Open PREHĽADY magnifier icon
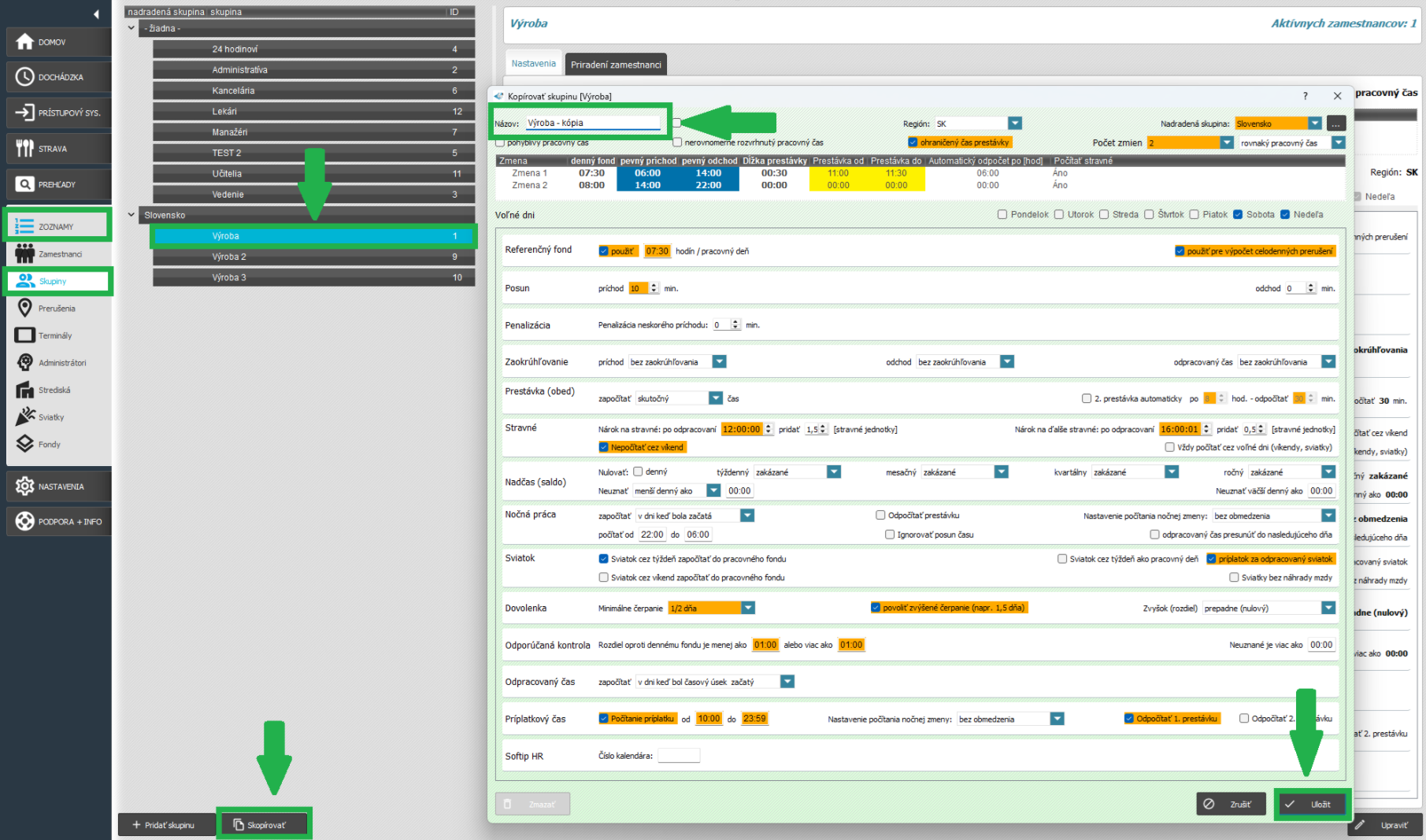 pos(25,184)
